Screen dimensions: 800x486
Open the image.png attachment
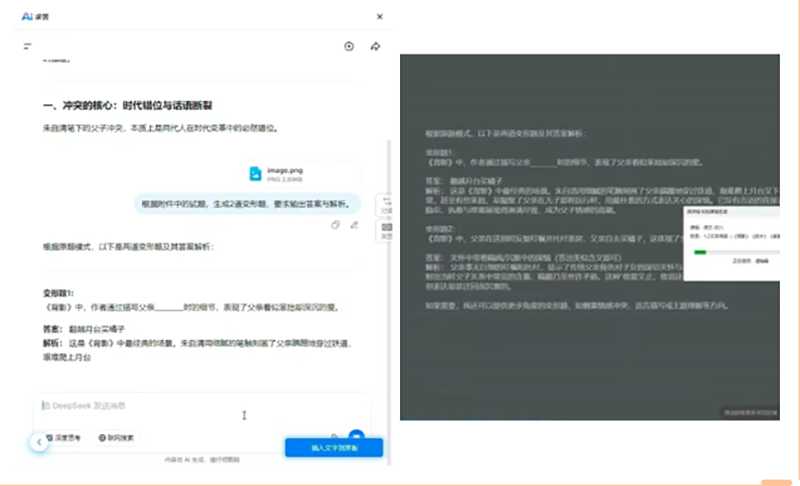300,174
